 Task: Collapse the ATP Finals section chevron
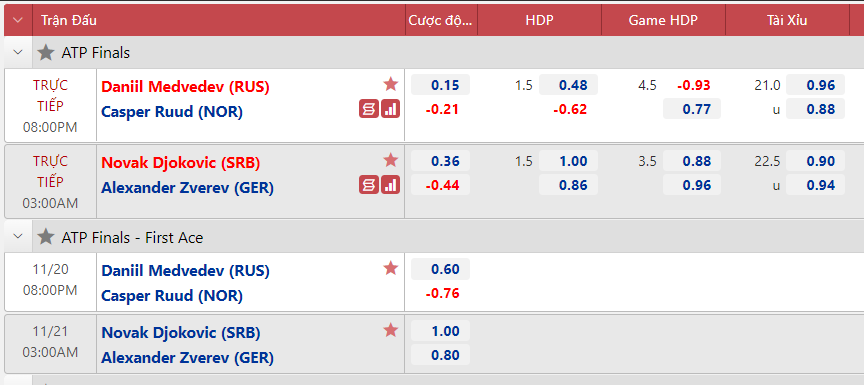coord(18,52)
